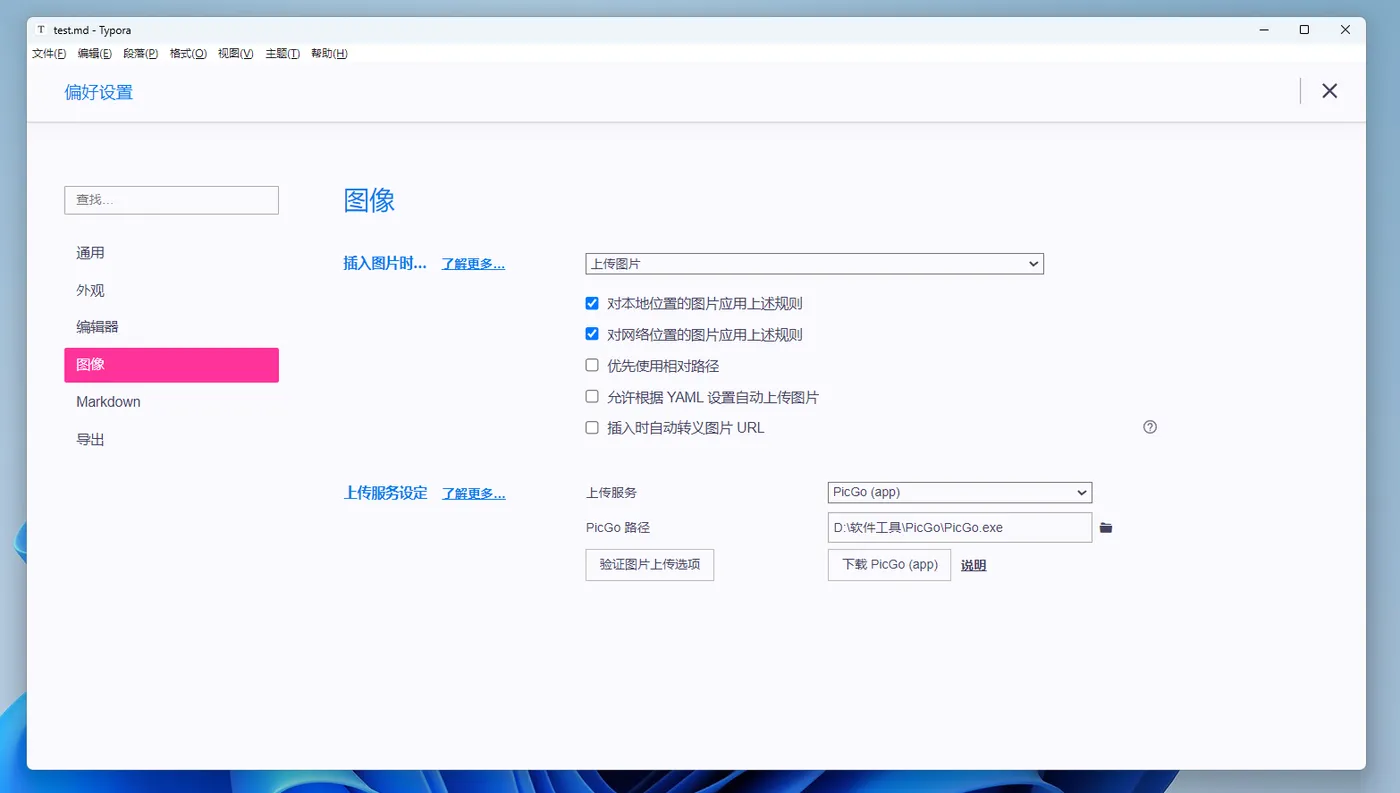The width and height of the screenshot is (1400, 793).
Task: Open 了解更多 link next to 上传服务设定
Action: 474,493
